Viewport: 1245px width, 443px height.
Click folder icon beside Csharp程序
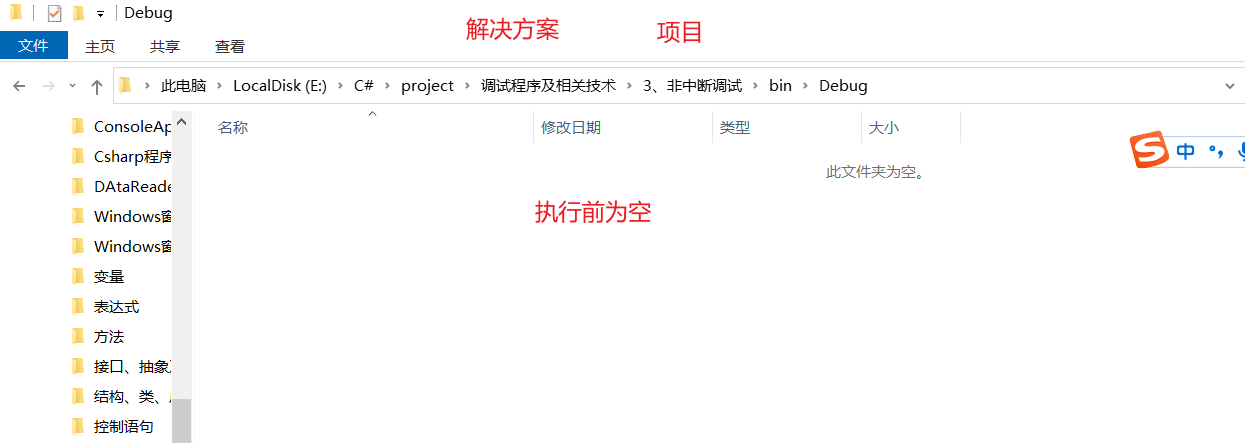78,156
